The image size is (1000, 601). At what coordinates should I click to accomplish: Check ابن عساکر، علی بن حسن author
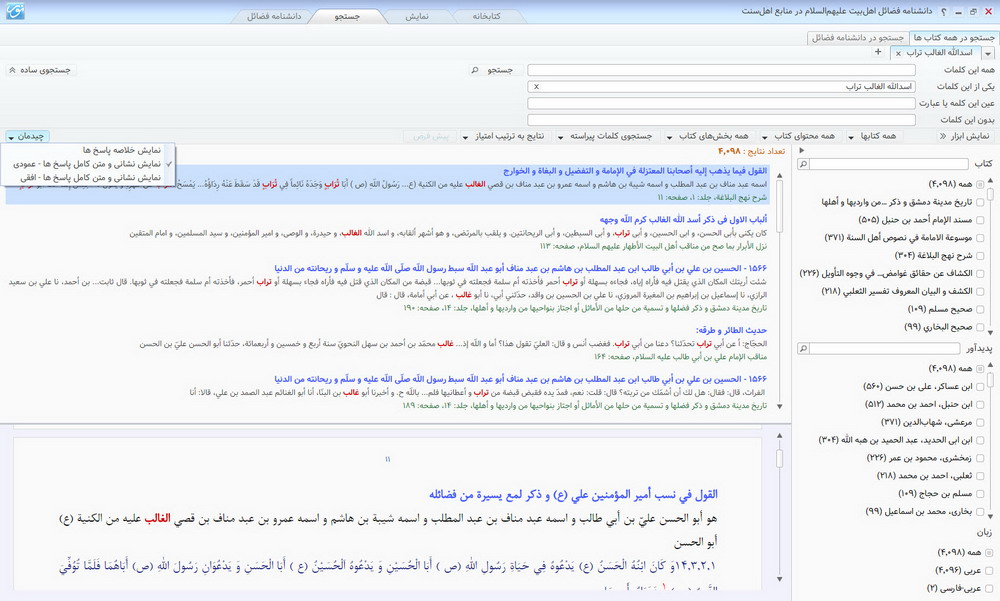coord(980,387)
